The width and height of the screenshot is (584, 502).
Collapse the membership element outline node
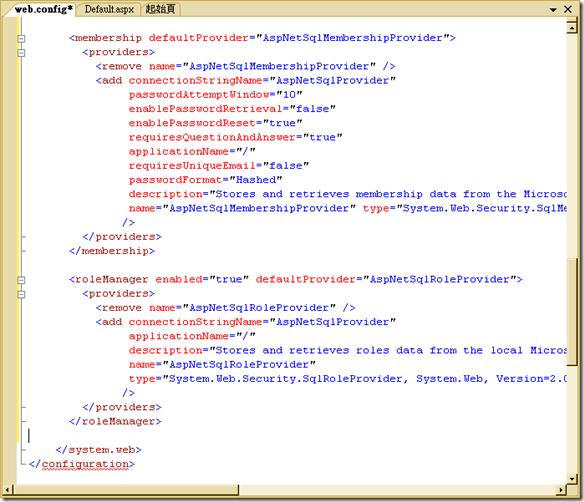tap(21, 38)
